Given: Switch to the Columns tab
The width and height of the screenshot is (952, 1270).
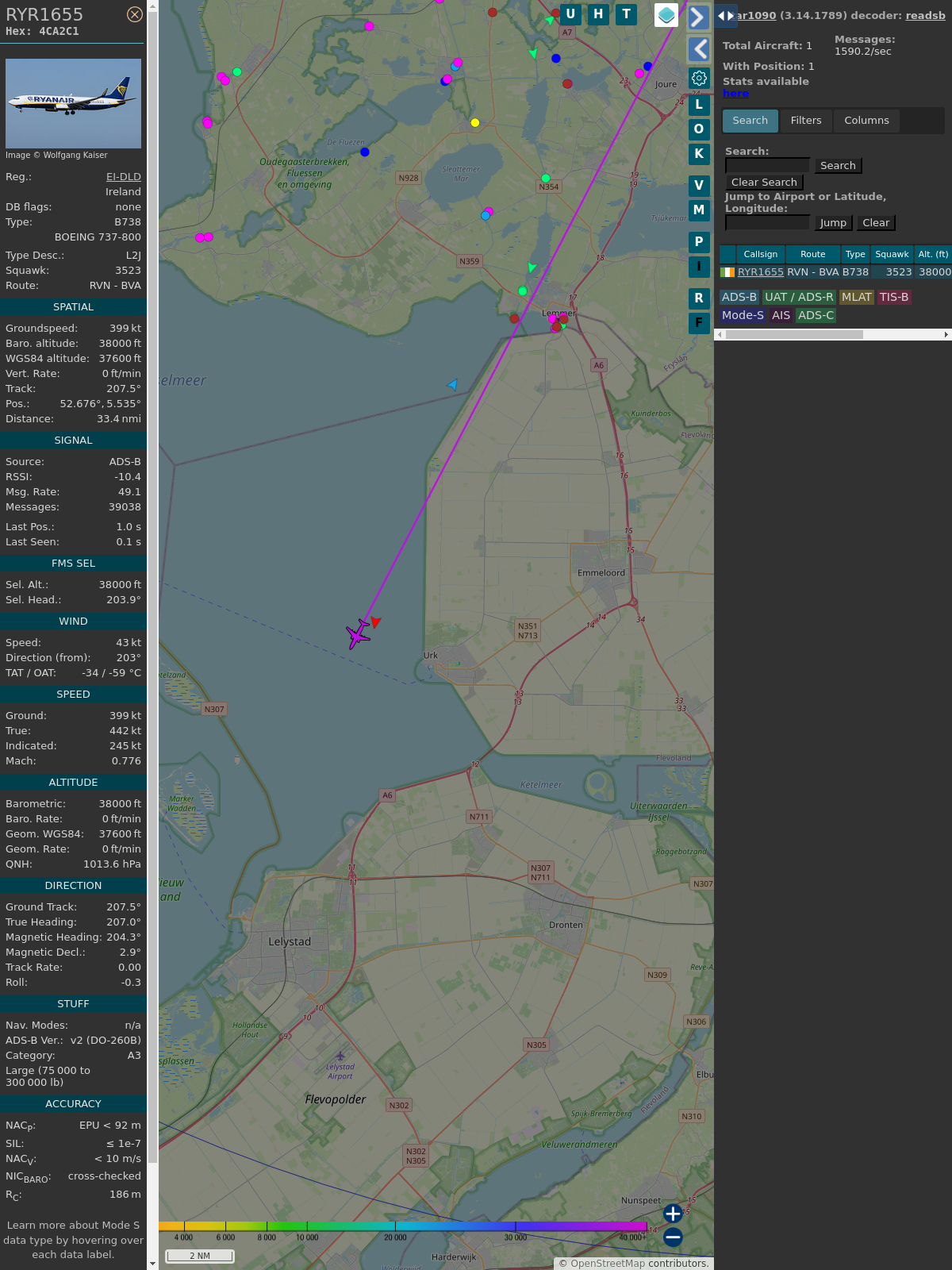Looking at the screenshot, I should click(x=866, y=121).
